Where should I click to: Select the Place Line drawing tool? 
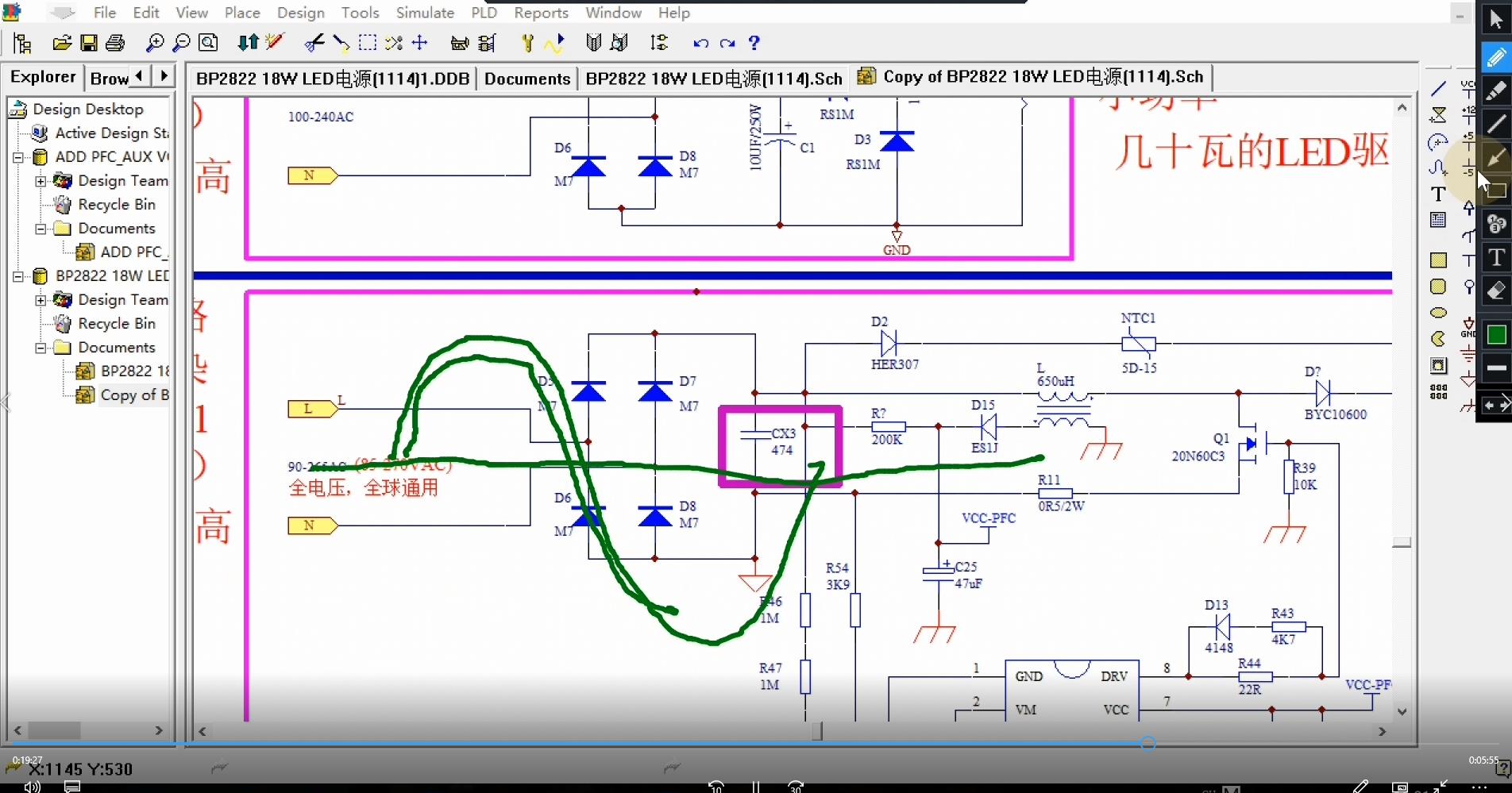click(x=1438, y=89)
